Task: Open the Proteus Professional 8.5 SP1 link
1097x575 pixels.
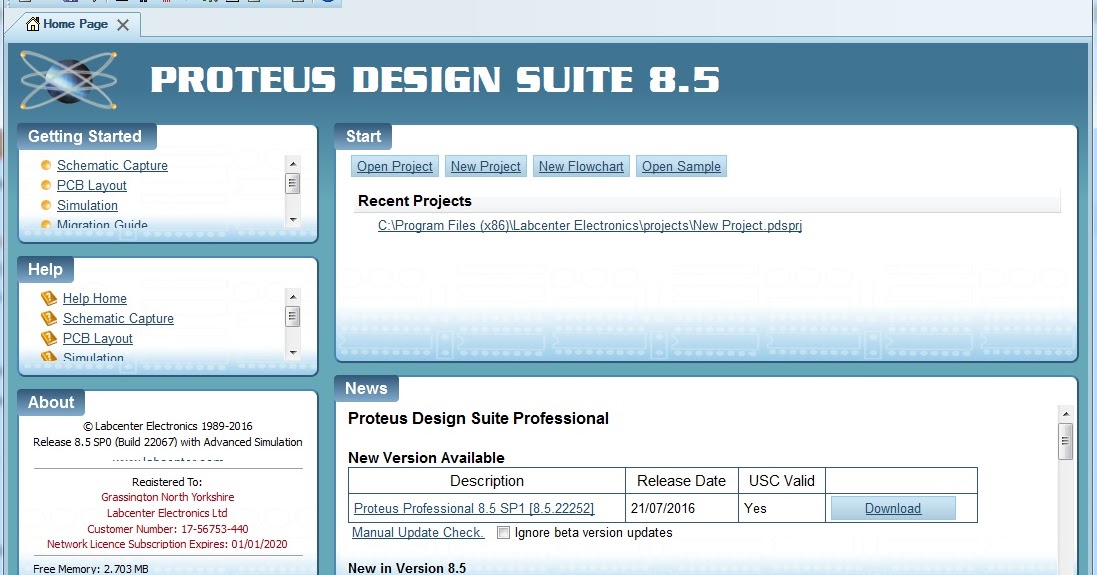Action: tap(474, 509)
